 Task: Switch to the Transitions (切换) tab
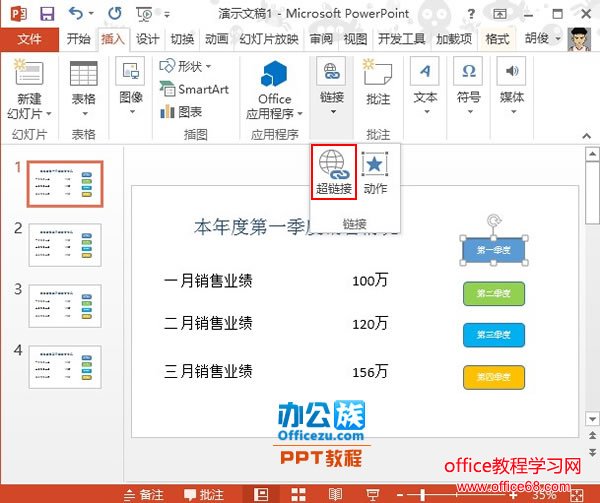tap(182, 39)
